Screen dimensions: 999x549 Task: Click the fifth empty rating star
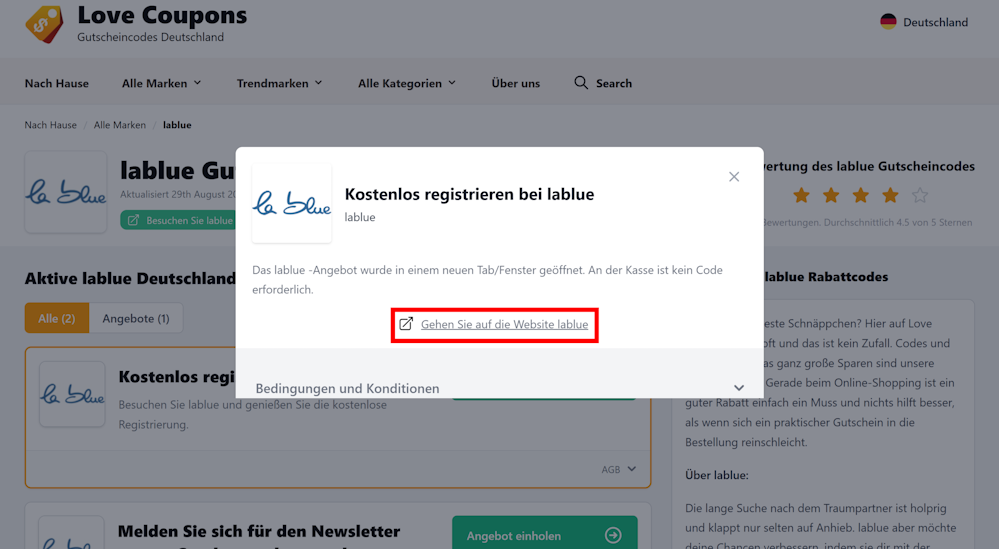coord(919,195)
